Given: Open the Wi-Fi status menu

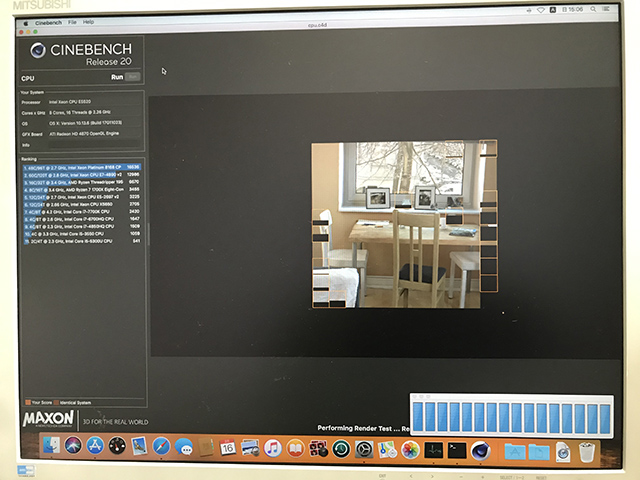Looking at the screenshot, I should (540, 10).
